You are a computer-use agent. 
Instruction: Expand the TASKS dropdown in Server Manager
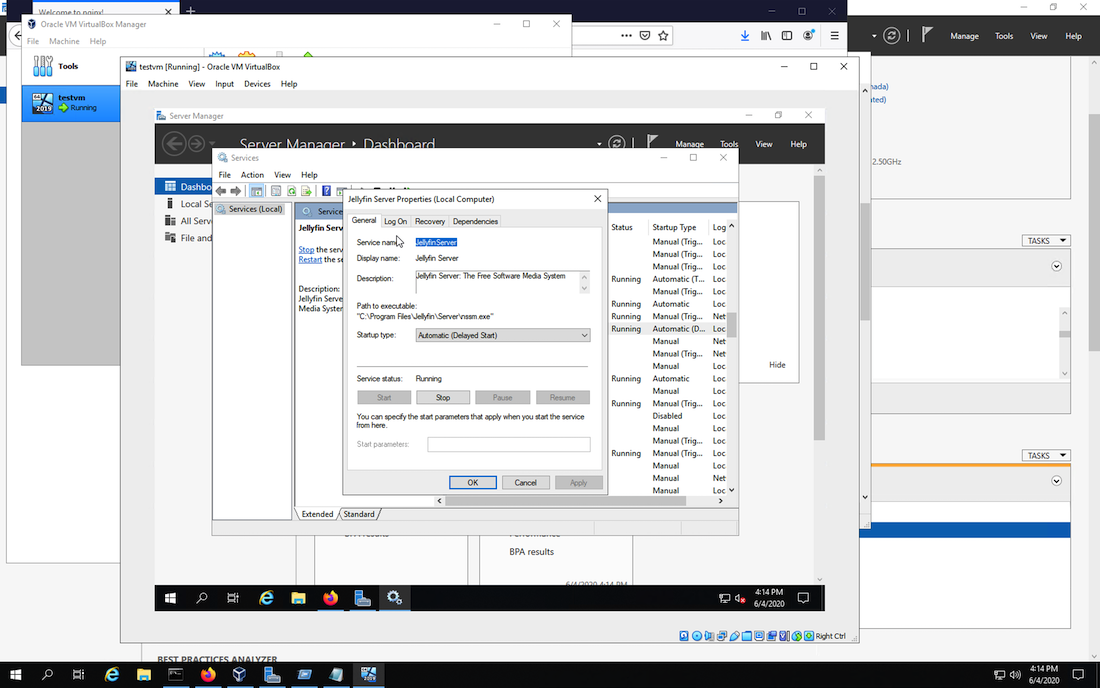[x=1046, y=240]
